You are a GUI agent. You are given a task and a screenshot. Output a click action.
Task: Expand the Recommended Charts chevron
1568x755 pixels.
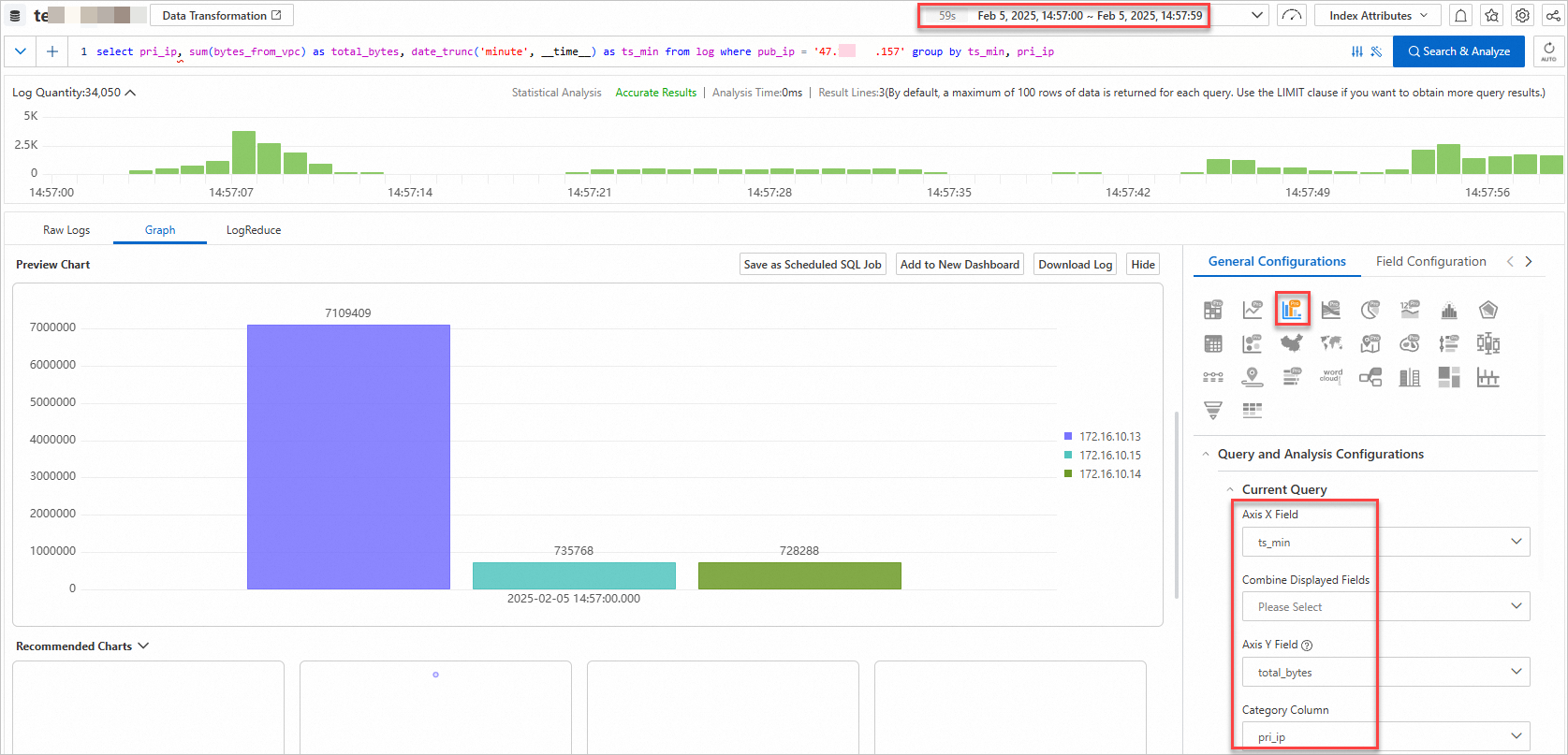pyautogui.click(x=143, y=646)
